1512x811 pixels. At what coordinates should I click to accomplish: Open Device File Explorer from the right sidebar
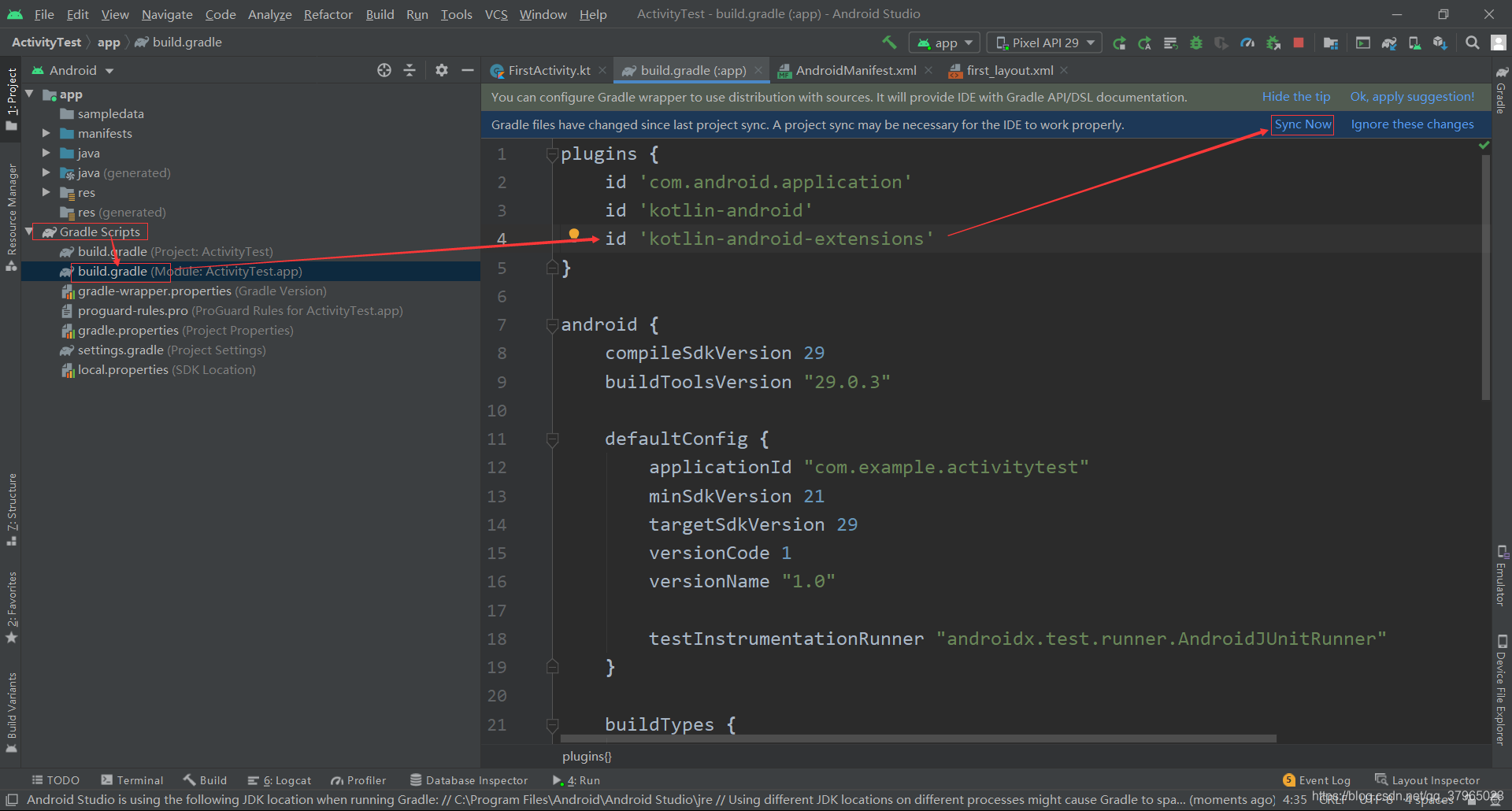tap(1501, 685)
